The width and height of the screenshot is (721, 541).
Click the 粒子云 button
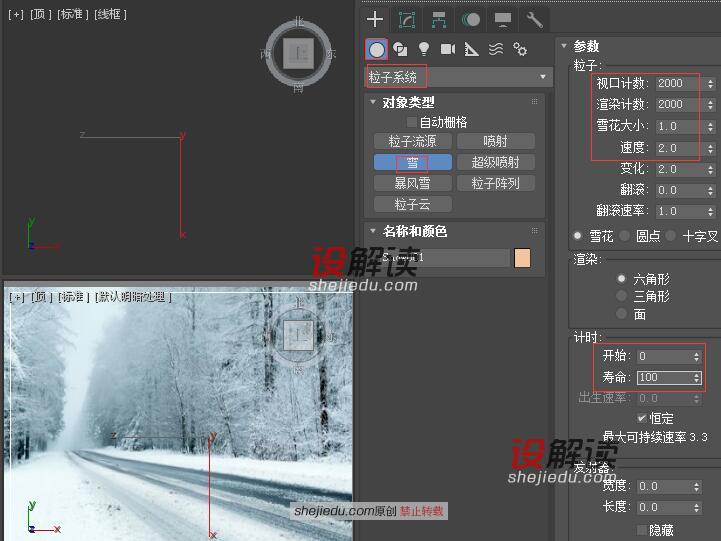(412, 204)
